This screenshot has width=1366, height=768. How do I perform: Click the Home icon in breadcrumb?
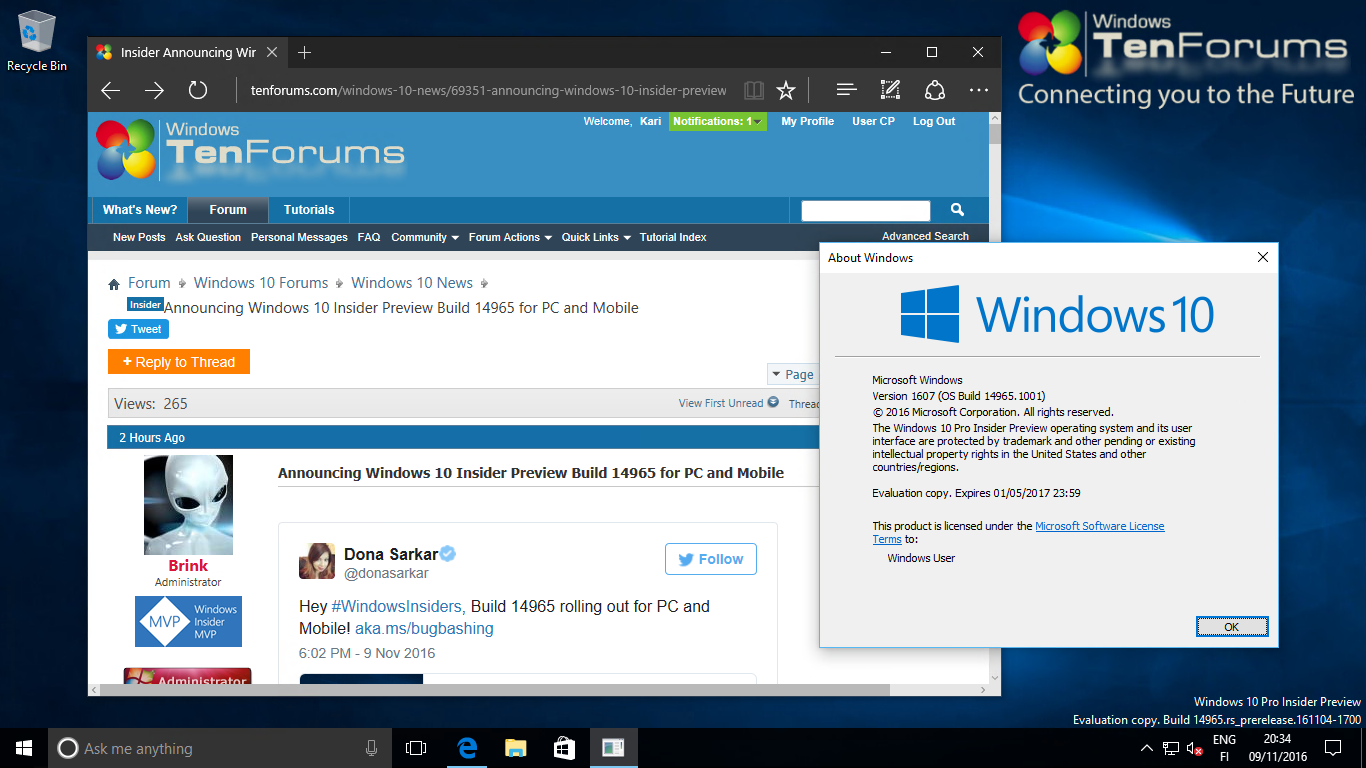coord(115,284)
